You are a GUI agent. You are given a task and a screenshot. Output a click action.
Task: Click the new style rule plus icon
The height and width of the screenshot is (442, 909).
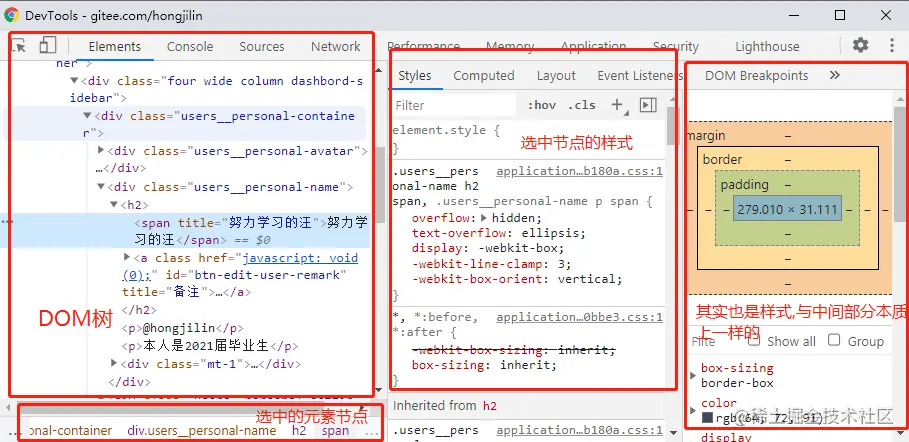point(617,105)
